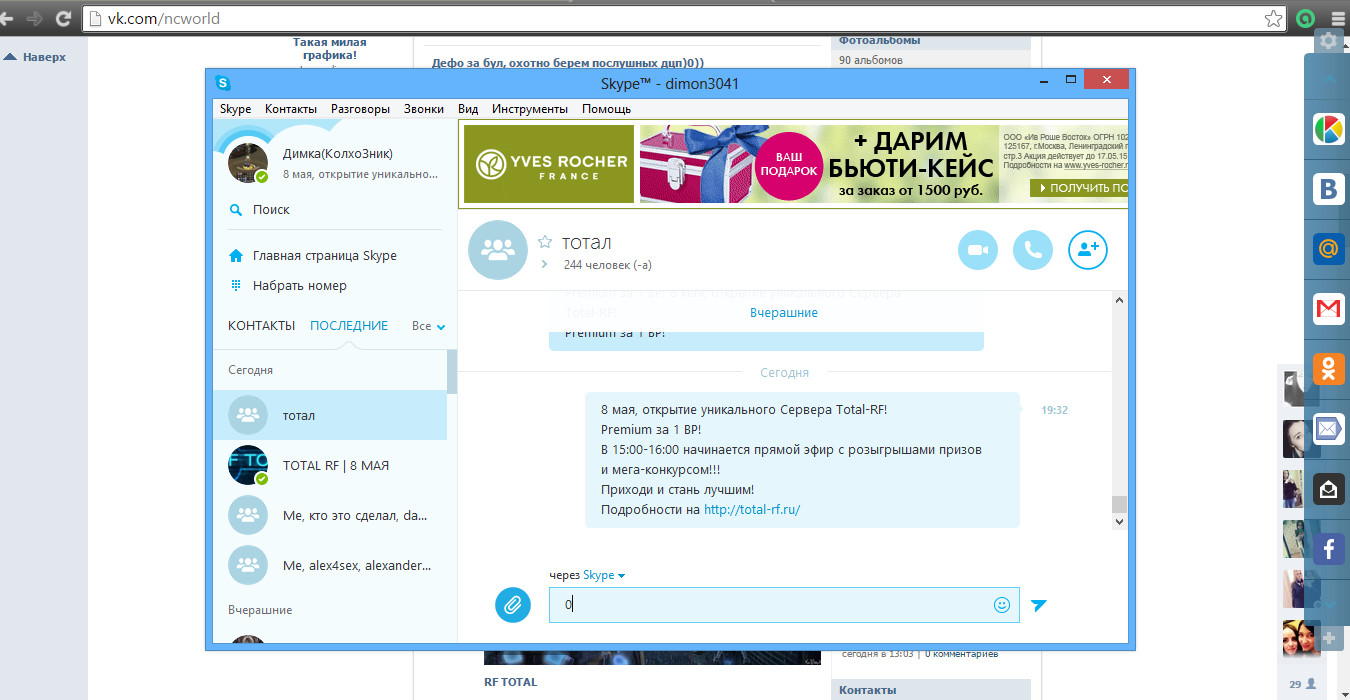Click the plus button in the sidebar
The height and width of the screenshot is (700, 1350).
point(1328,638)
